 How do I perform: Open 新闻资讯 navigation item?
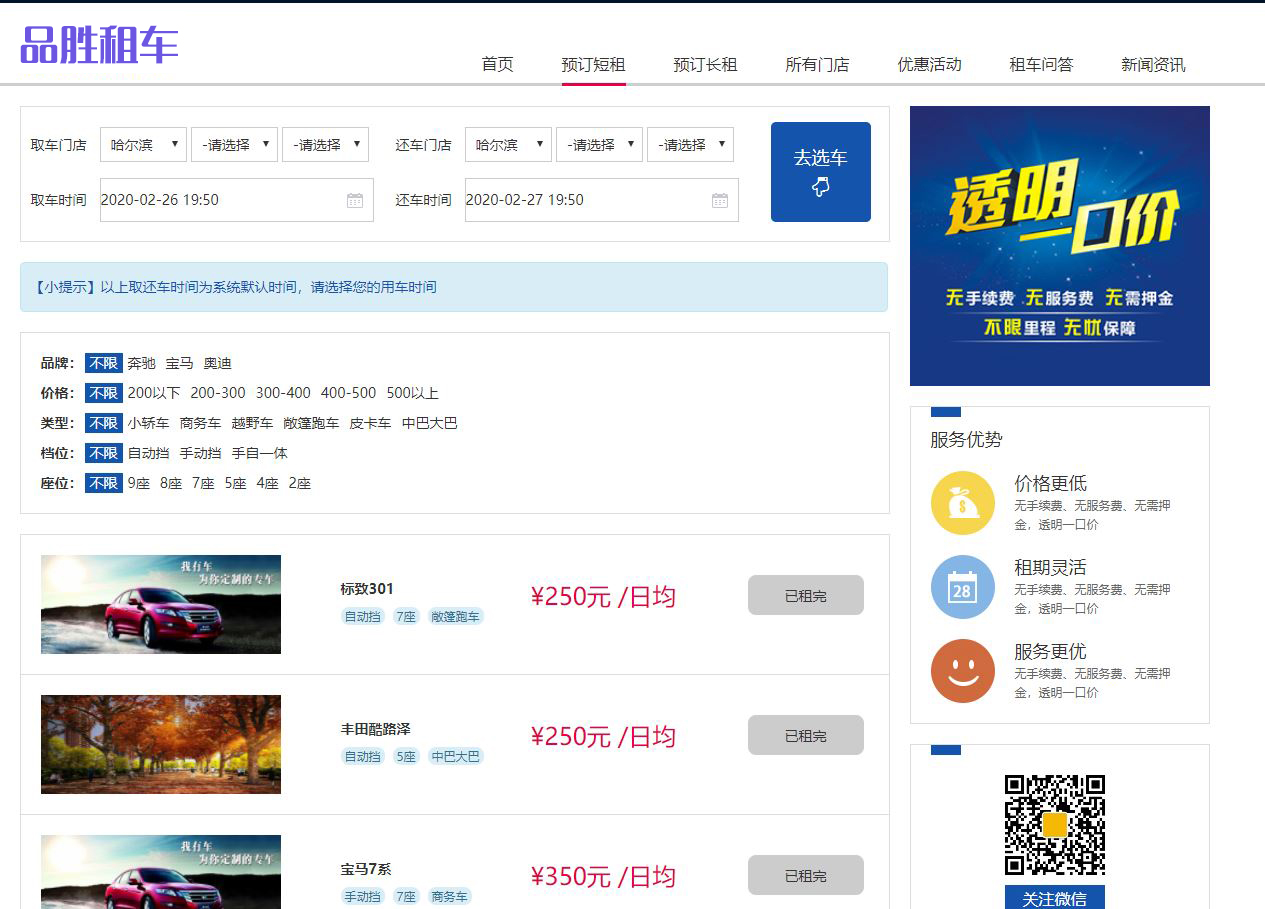1153,64
